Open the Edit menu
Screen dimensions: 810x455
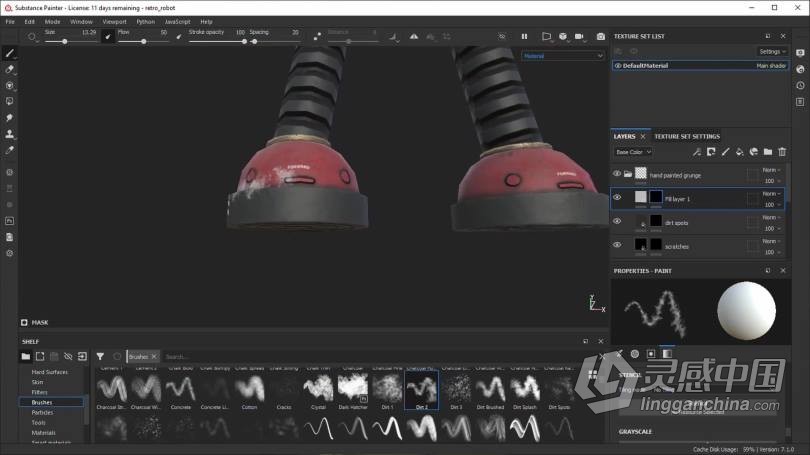point(29,22)
